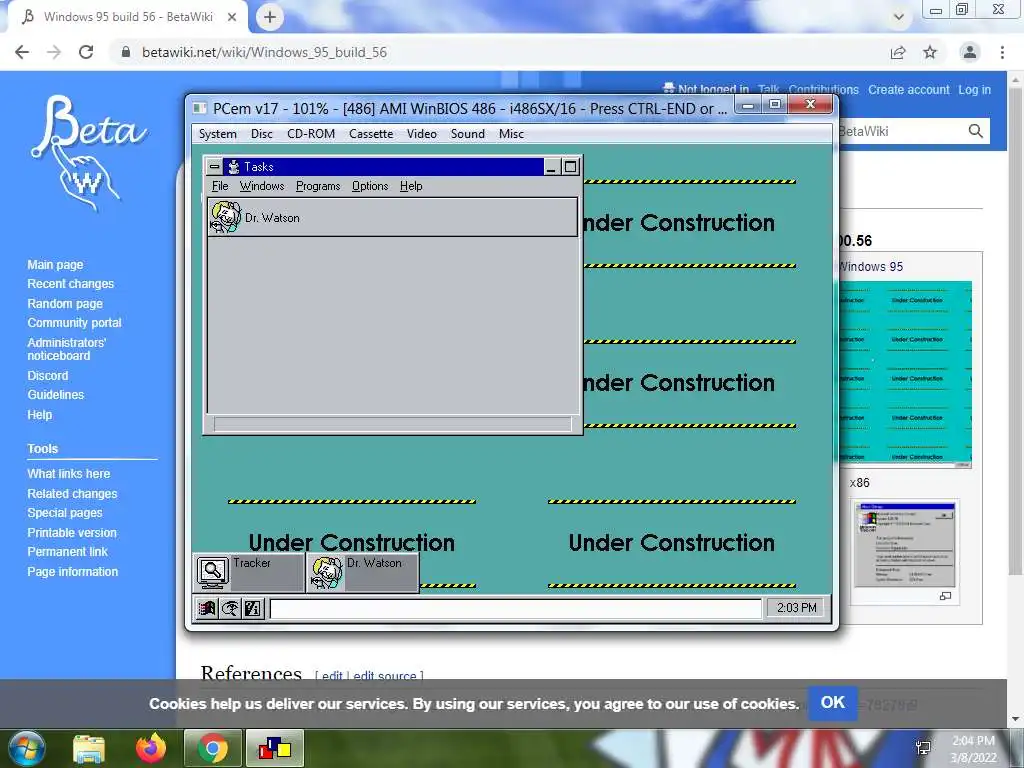Open Community portal link
This screenshot has height=768, width=1024.
[74, 323]
